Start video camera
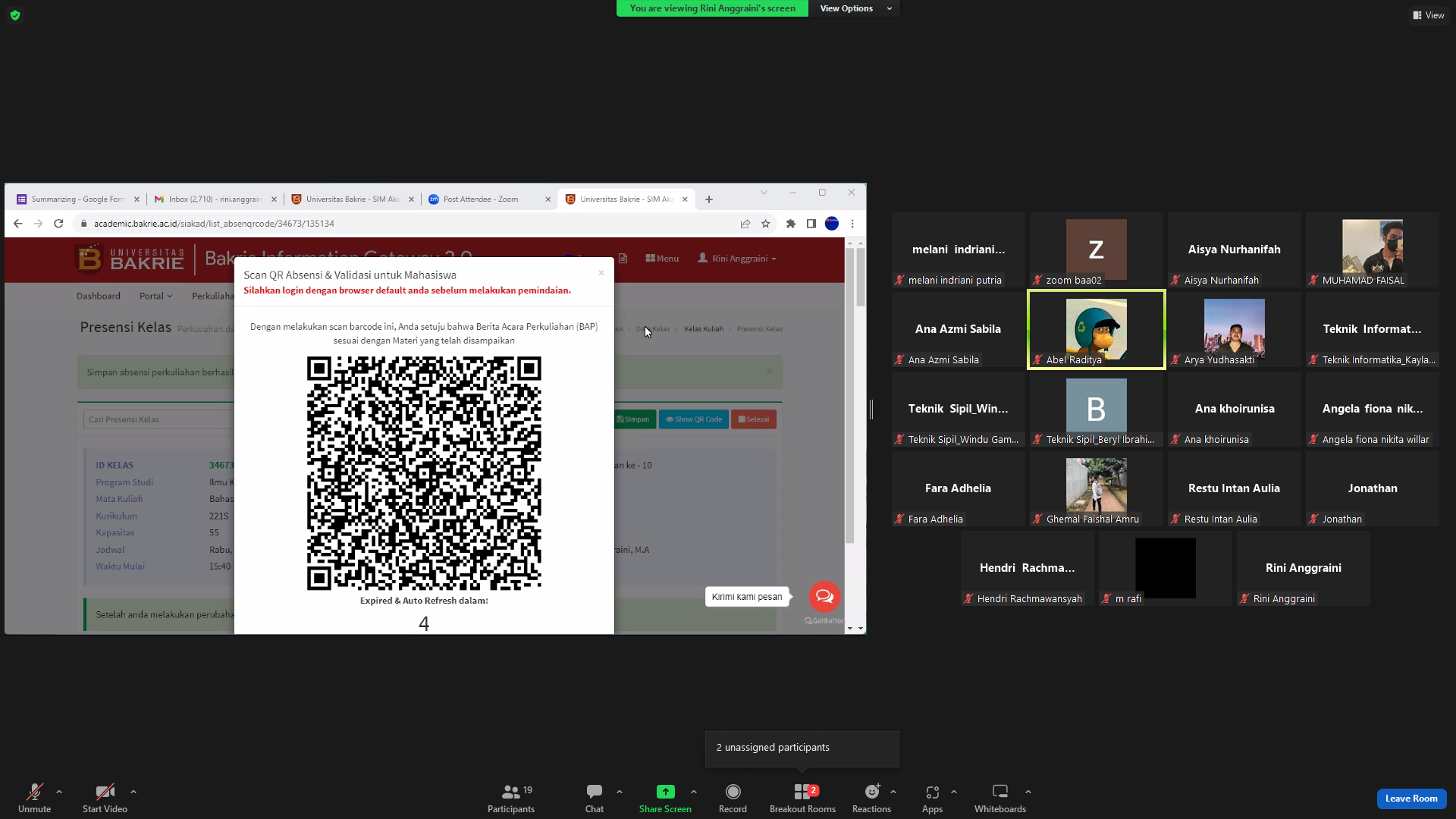This screenshot has height=819, width=1456. click(105, 798)
